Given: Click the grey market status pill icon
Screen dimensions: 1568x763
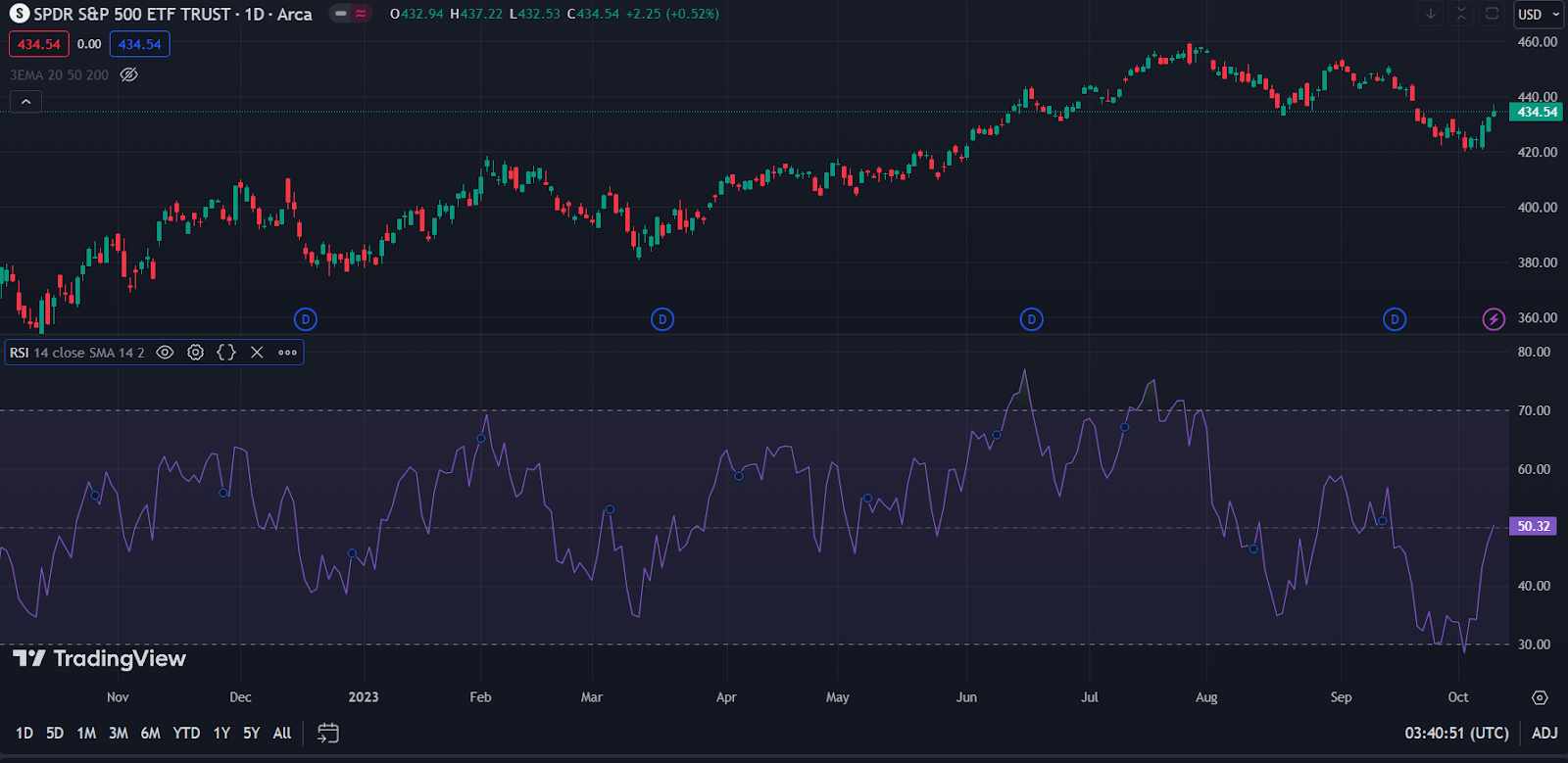Looking at the screenshot, I should pyautogui.click(x=340, y=14).
